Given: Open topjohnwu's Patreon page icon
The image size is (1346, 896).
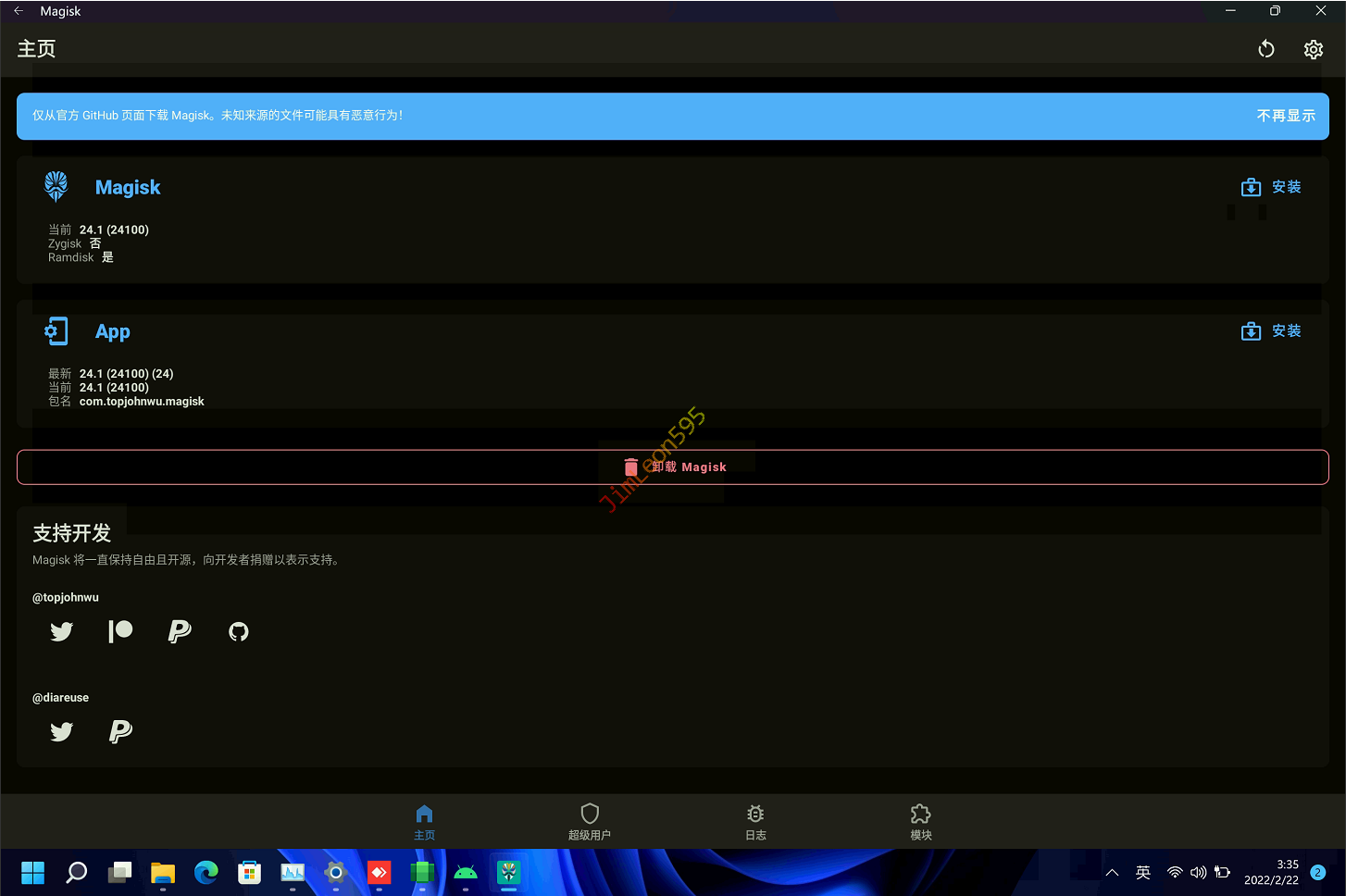Looking at the screenshot, I should [x=120, y=631].
